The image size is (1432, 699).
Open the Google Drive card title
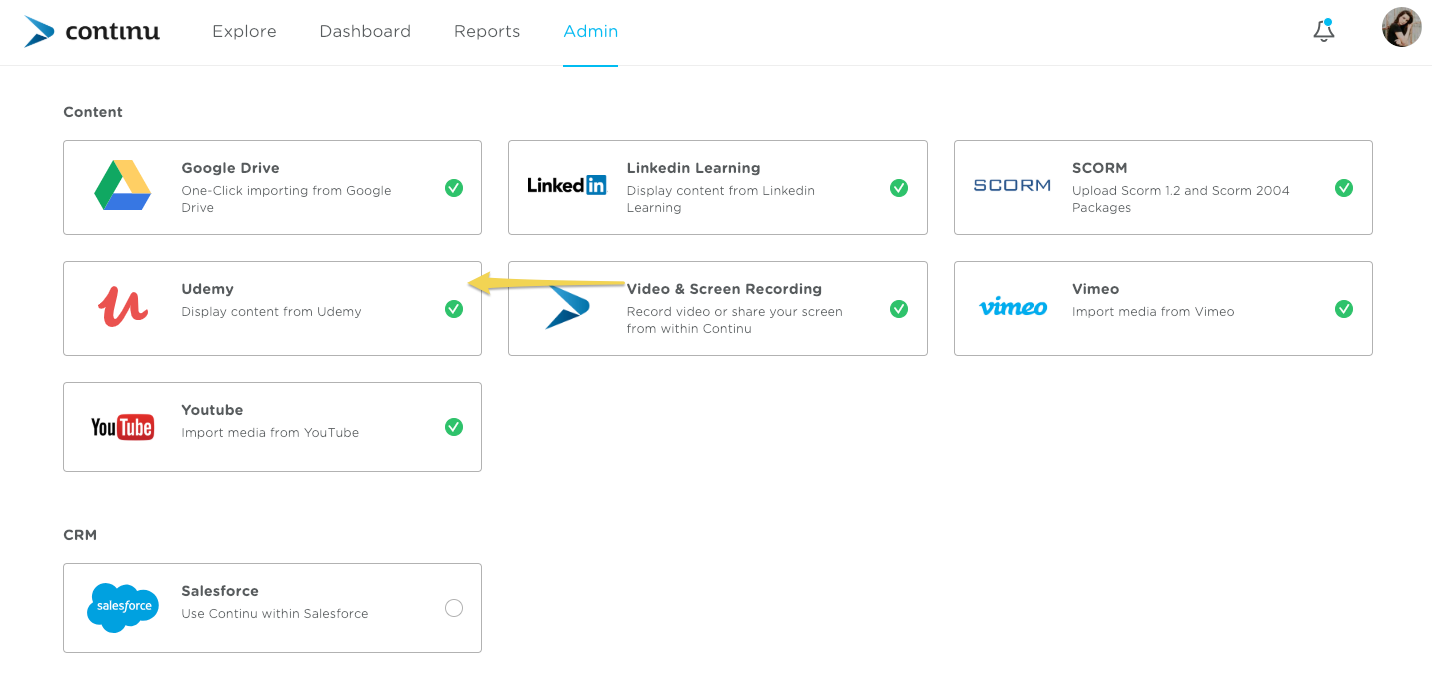[230, 168]
